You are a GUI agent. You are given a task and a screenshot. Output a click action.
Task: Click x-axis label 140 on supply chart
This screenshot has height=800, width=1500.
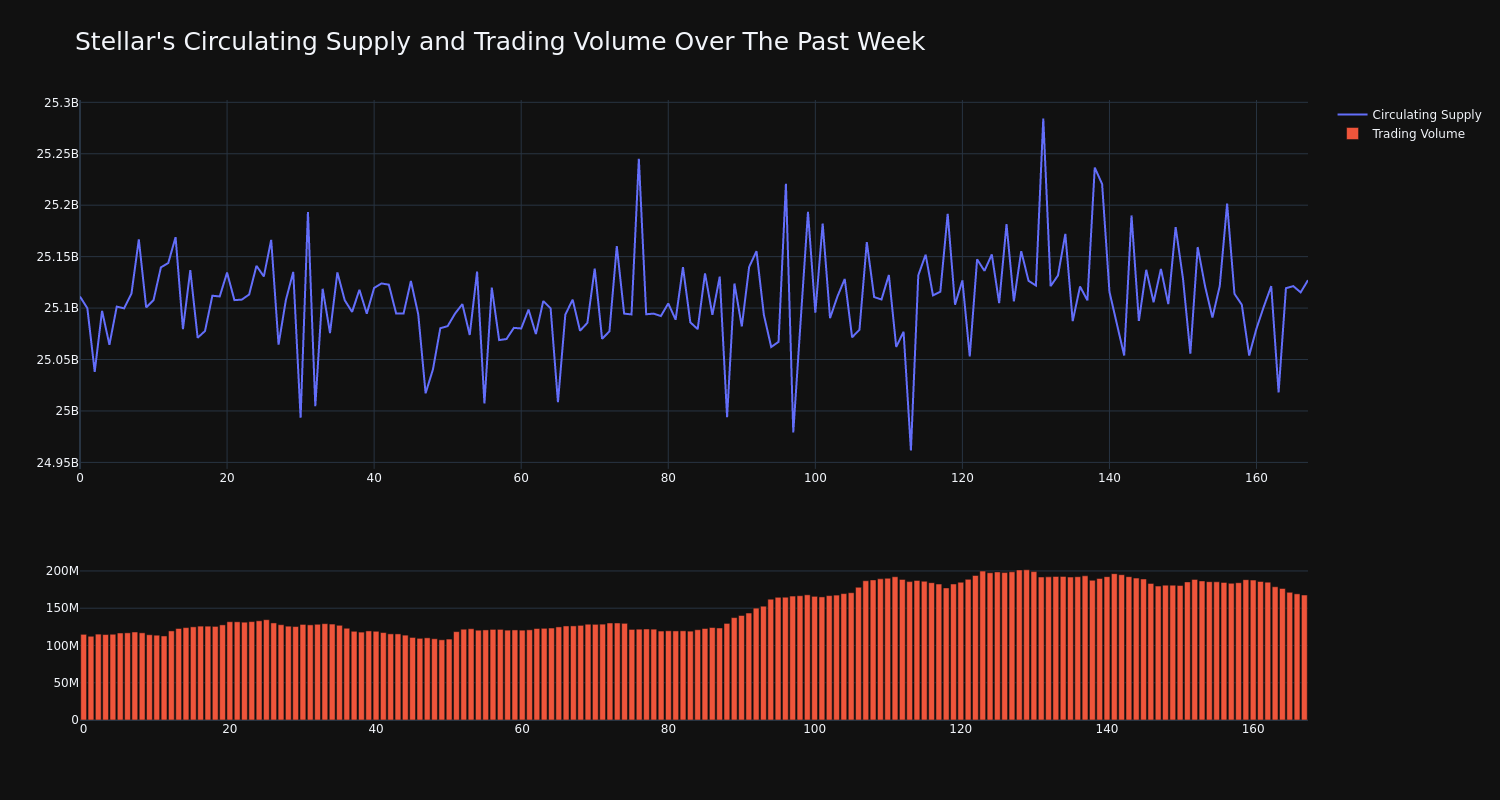1109,478
